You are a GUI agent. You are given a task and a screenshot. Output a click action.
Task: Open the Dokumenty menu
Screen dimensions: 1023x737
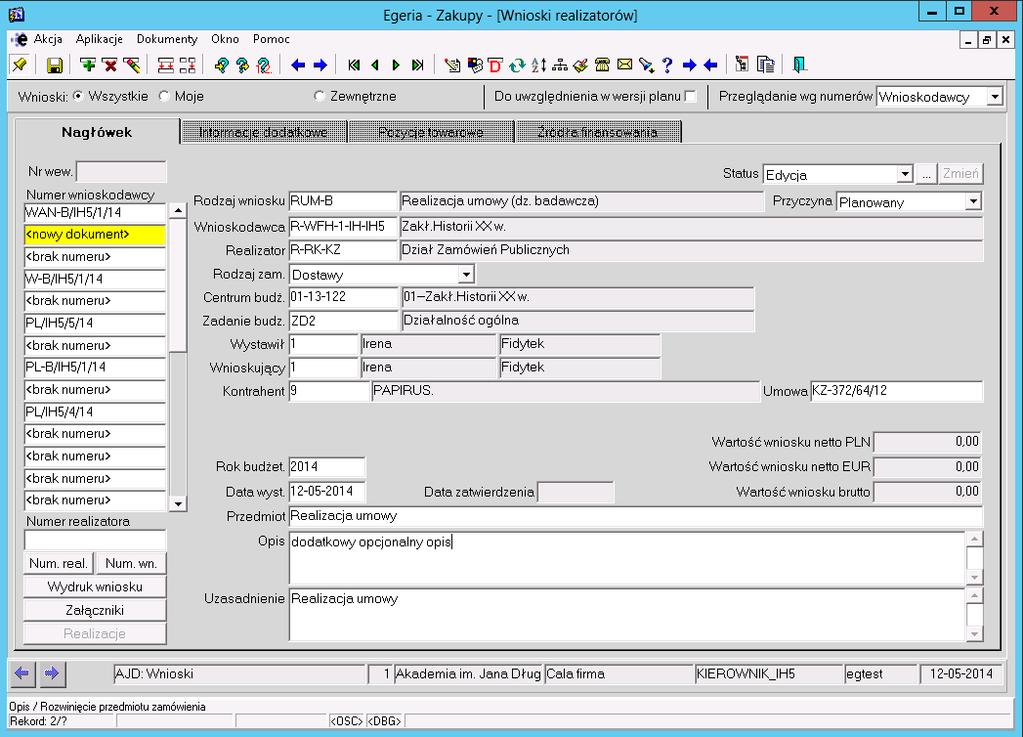pyautogui.click(x=167, y=39)
